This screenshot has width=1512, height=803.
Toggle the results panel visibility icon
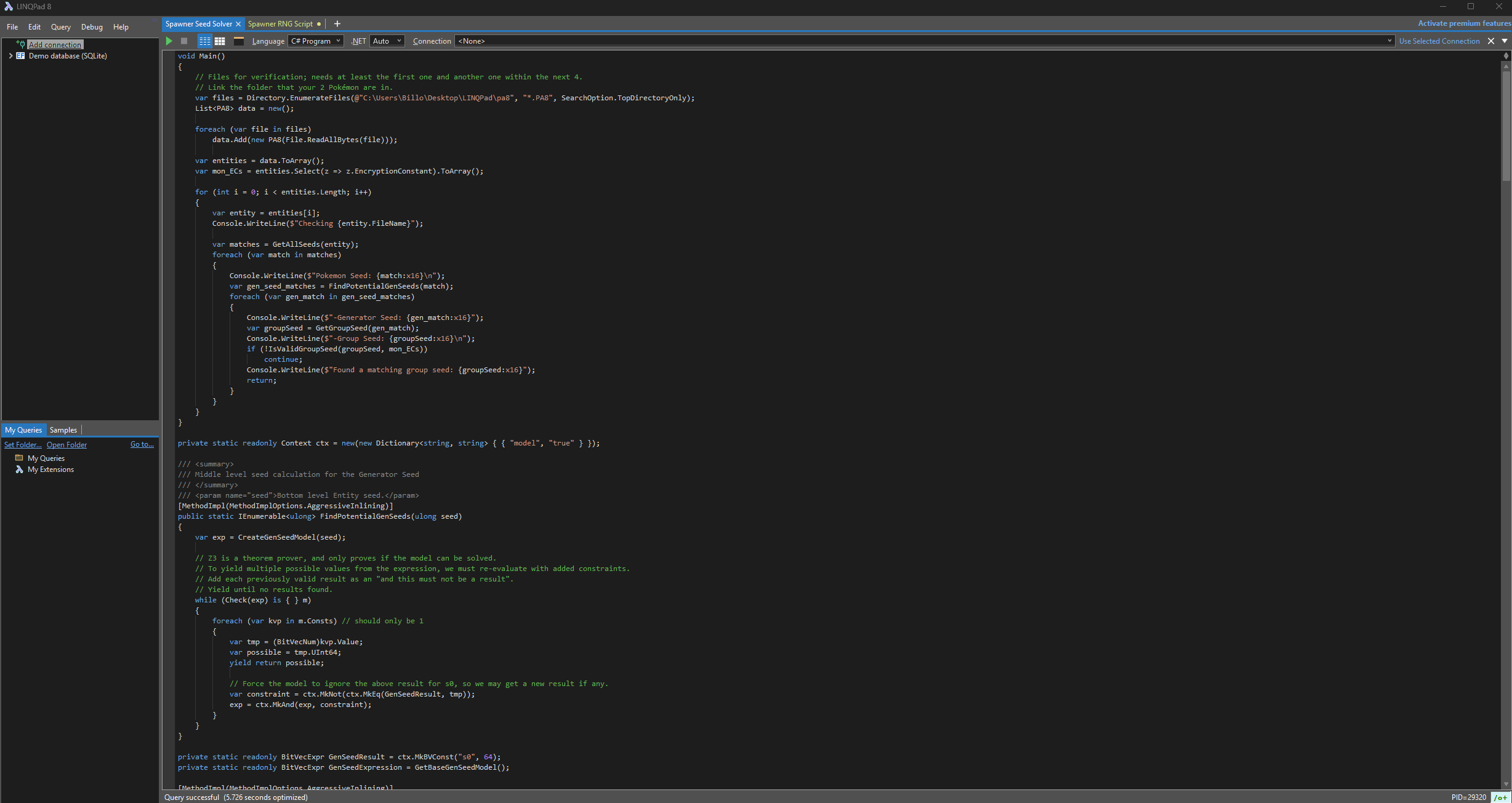239,41
